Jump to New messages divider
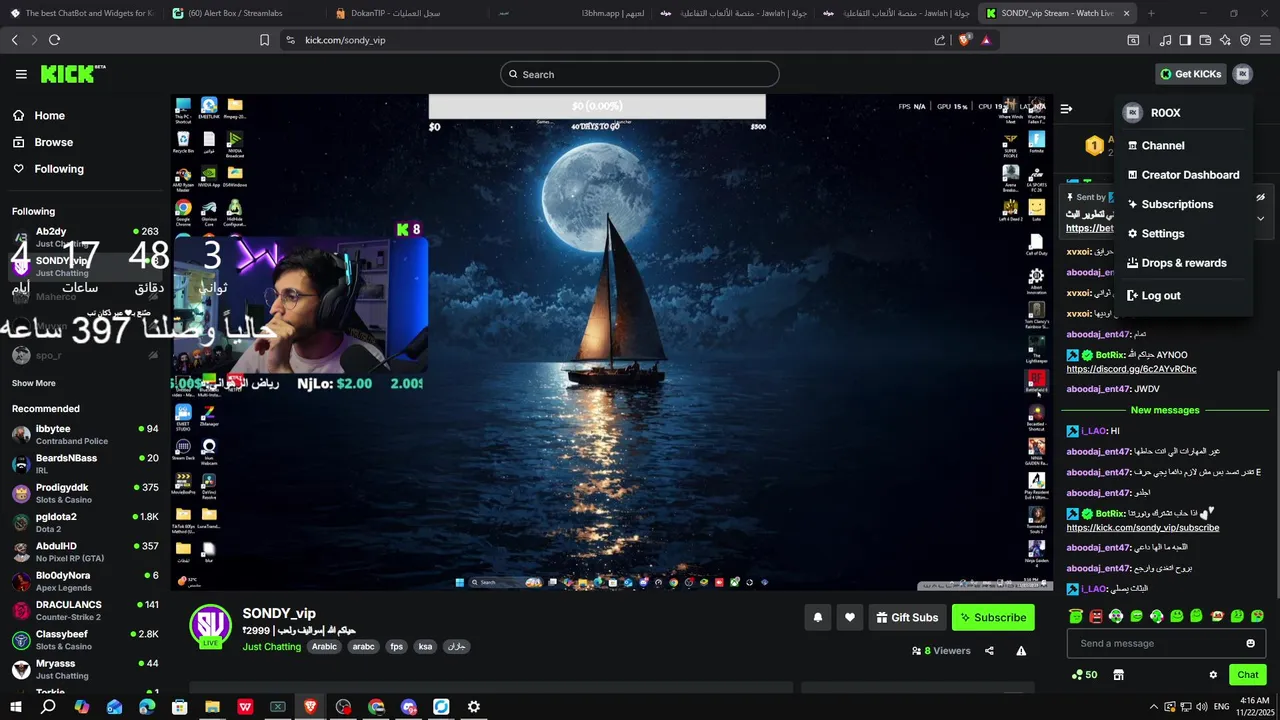 tap(1165, 410)
